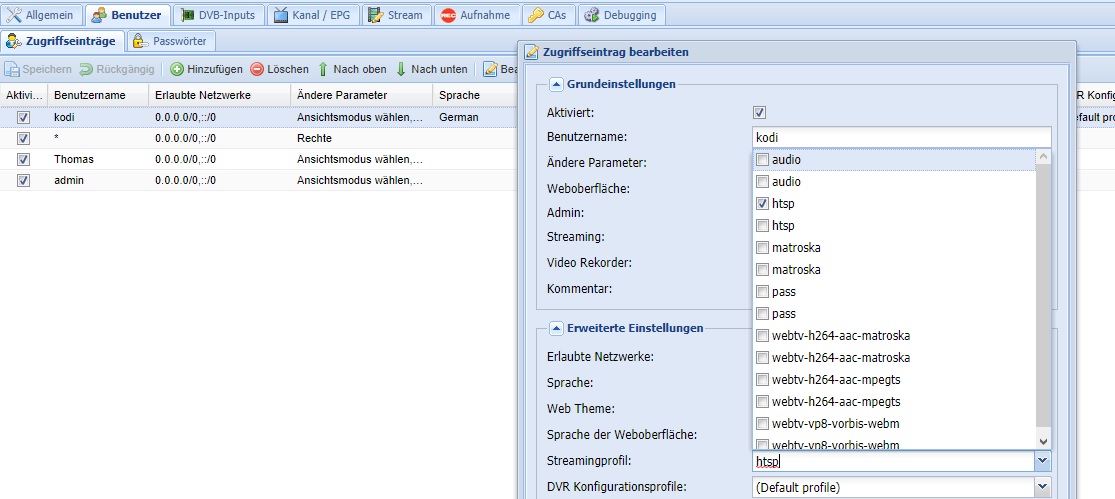Click the profile list scrollbar thumb

[x=1043, y=294]
